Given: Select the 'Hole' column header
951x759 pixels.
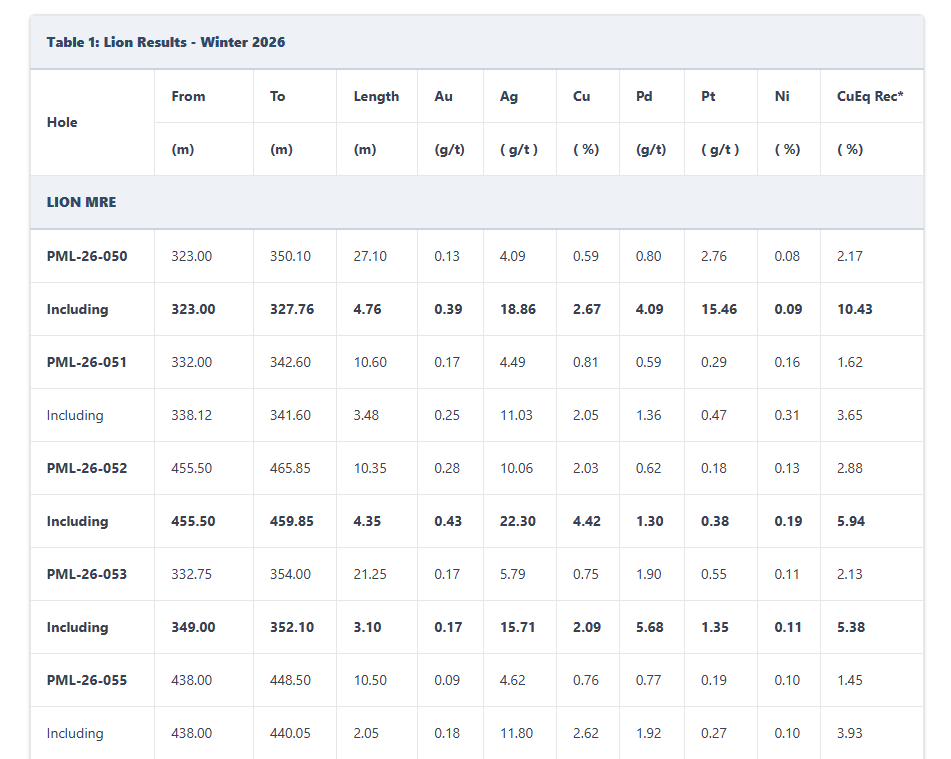Looking at the screenshot, I should (x=62, y=122).
